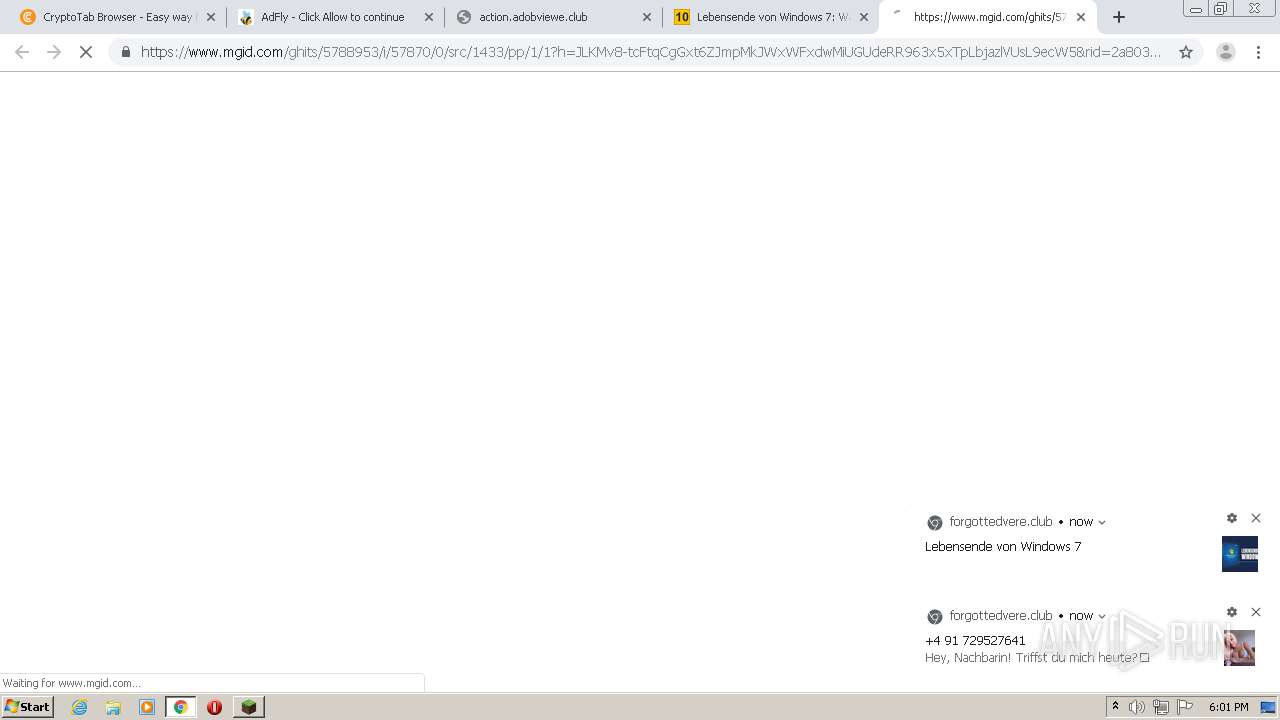Open settings of the Nachbarin notification
This screenshot has width=1280, height=720.
click(1232, 612)
